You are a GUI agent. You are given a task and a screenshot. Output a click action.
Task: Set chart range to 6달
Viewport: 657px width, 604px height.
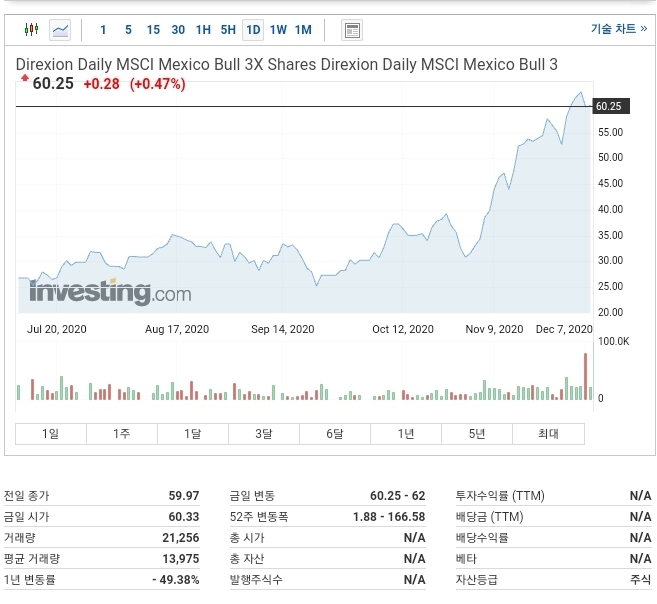[335, 434]
